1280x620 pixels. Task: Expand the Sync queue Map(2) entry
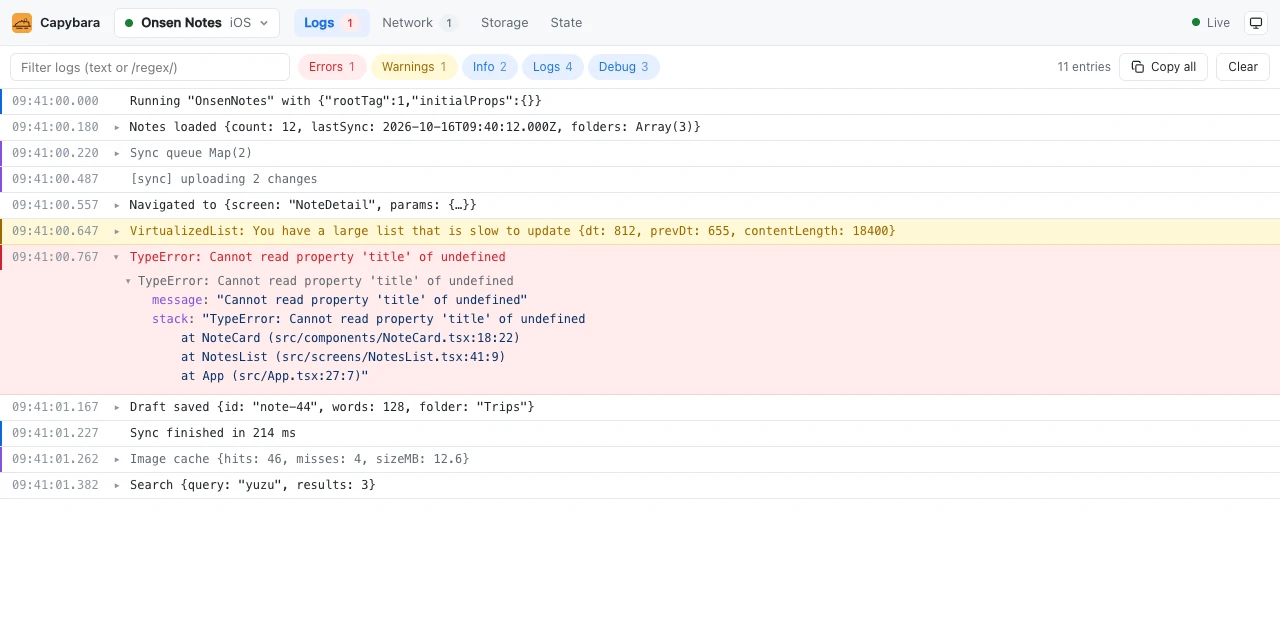pyautogui.click(x=117, y=153)
